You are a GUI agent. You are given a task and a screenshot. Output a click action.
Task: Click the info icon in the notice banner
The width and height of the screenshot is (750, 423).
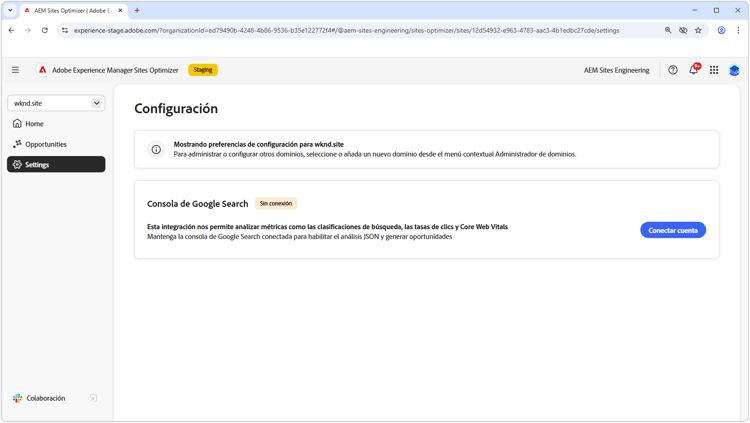click(x=156, y=149)
